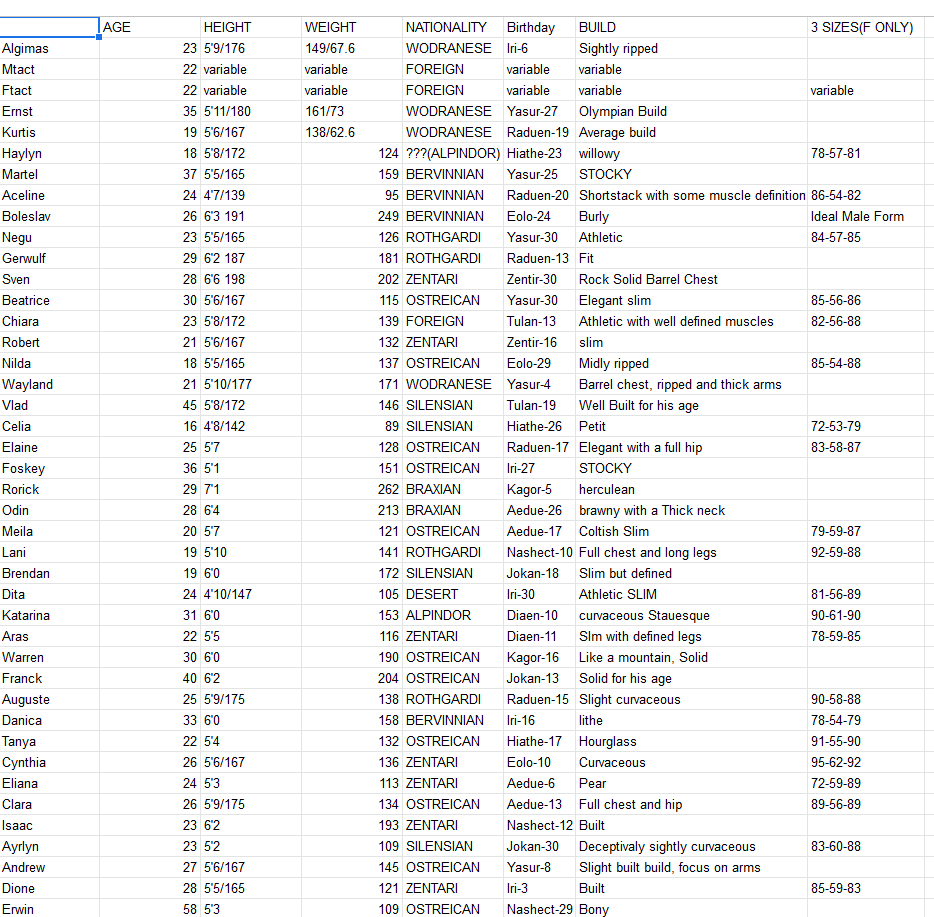Click the 'lithe' build cell
This screenshot has width=934, height=917.
tap(692, 720)
